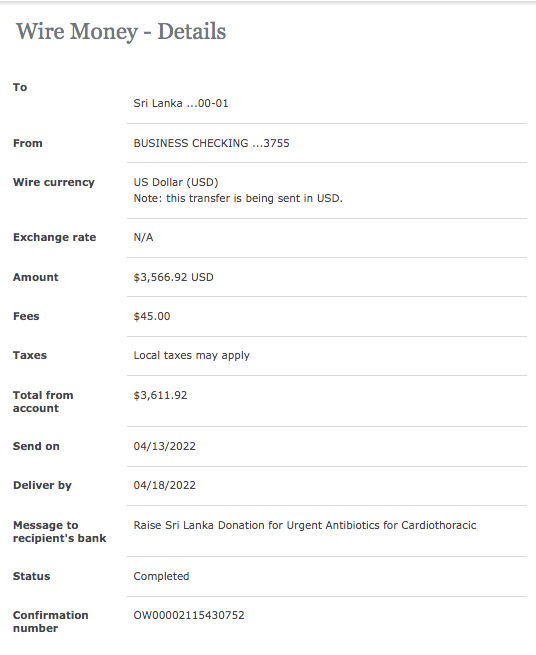
Task: Click the Raise Sri Lanka Donation message text
Action: [305, 525]
